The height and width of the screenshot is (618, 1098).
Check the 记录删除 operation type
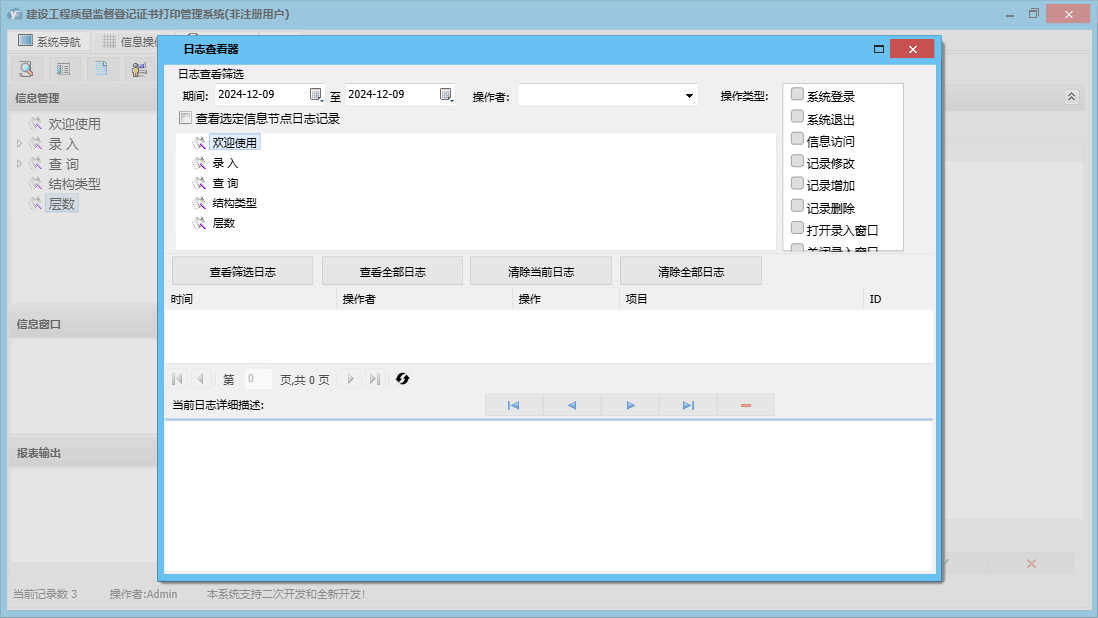tap(797, 206)
